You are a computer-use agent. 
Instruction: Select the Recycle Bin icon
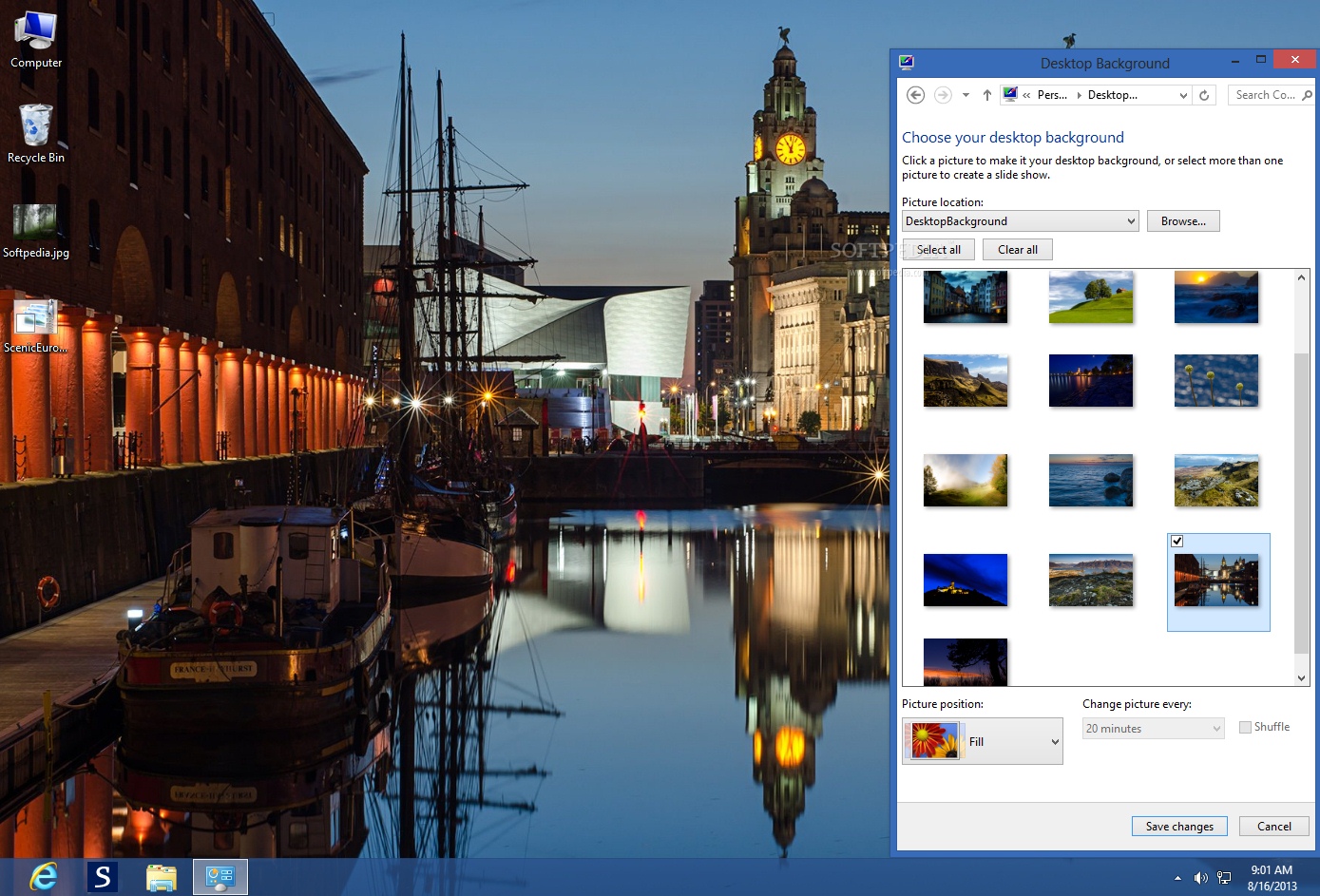[36, 134]
